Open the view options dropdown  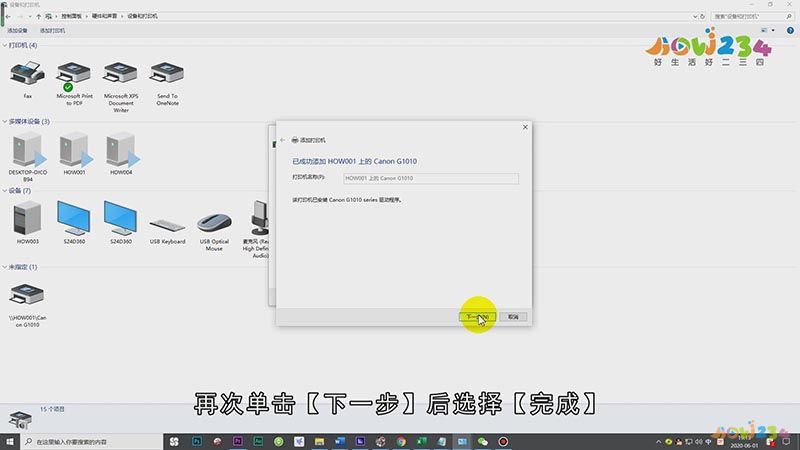pyautogui.click(x=773, y=31)
